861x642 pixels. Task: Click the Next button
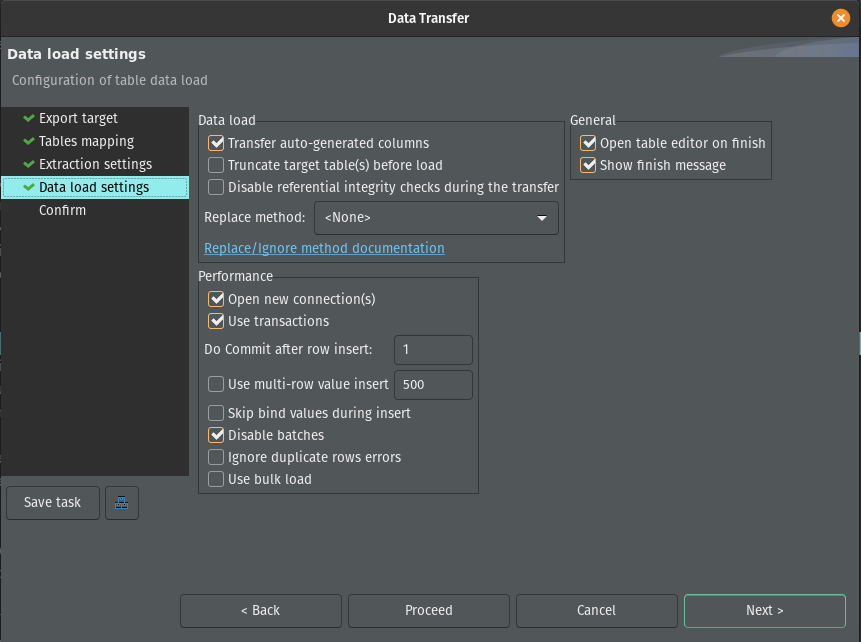click(x=765, y=610)
